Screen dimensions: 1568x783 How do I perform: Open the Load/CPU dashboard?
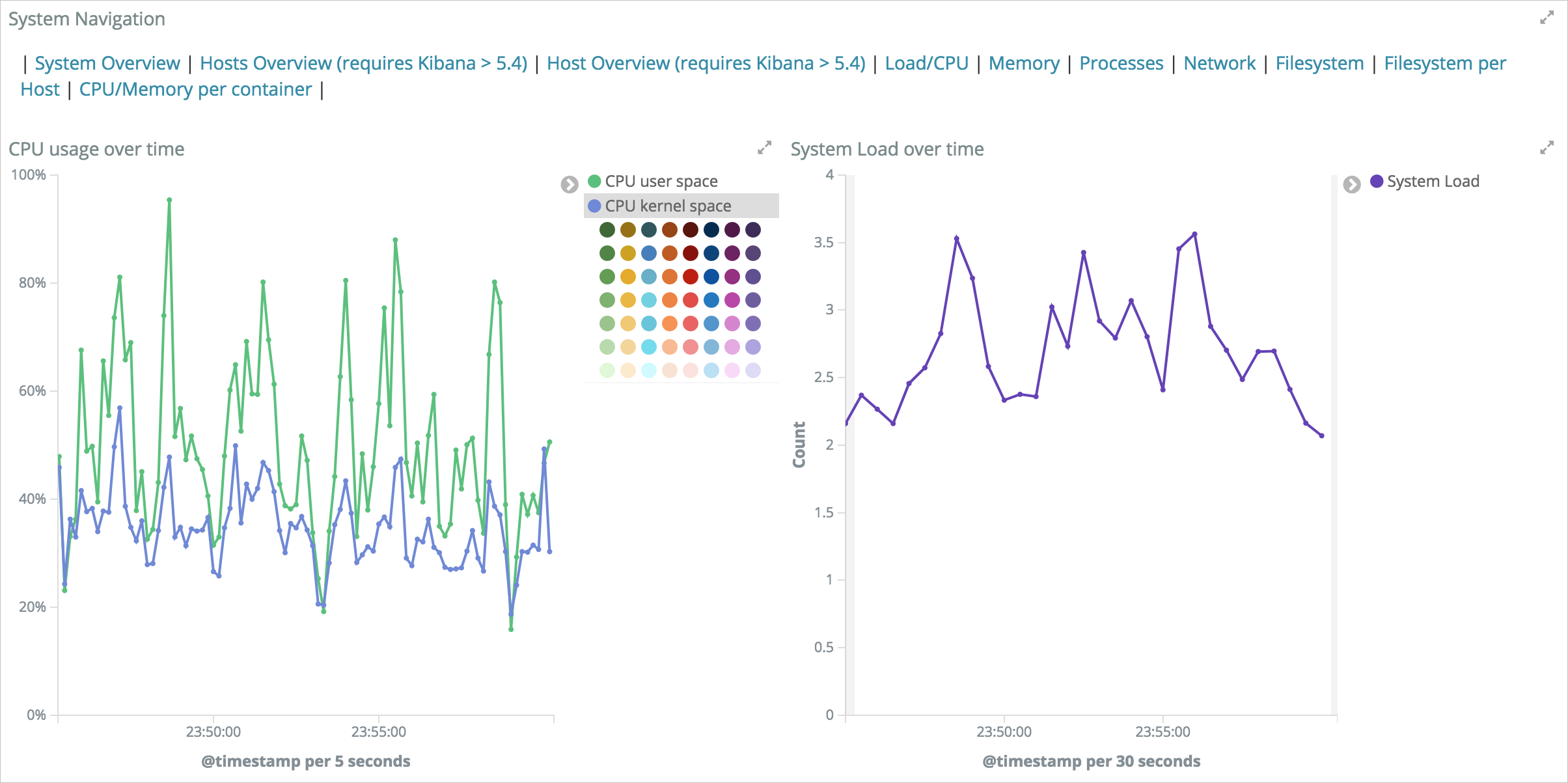(926, 63)
